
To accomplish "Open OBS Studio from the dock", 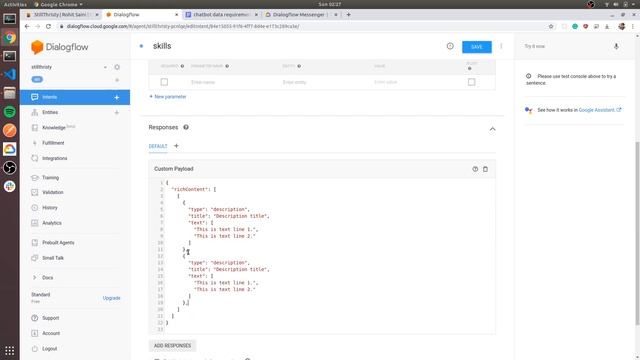I will (9, 168).
